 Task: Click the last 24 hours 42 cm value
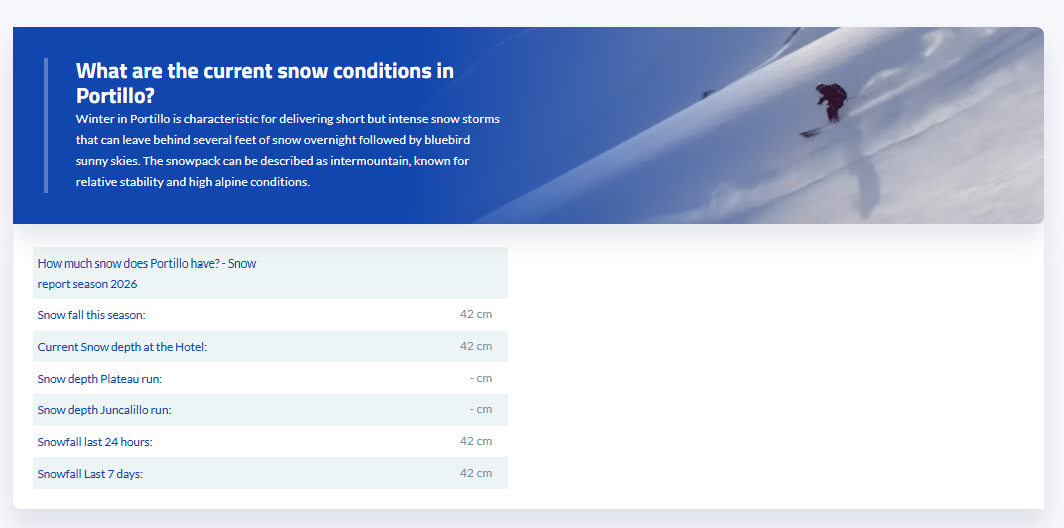coord(476,441)
